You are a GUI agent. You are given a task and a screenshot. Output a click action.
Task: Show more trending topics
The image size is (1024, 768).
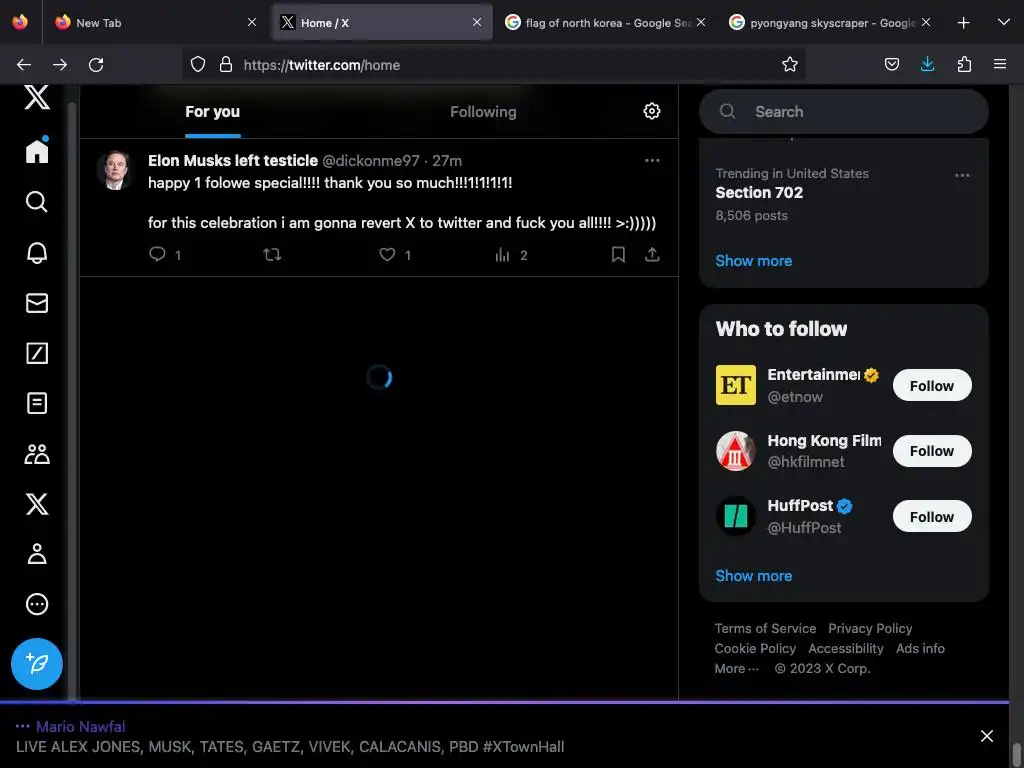click(x=754, y=261)
